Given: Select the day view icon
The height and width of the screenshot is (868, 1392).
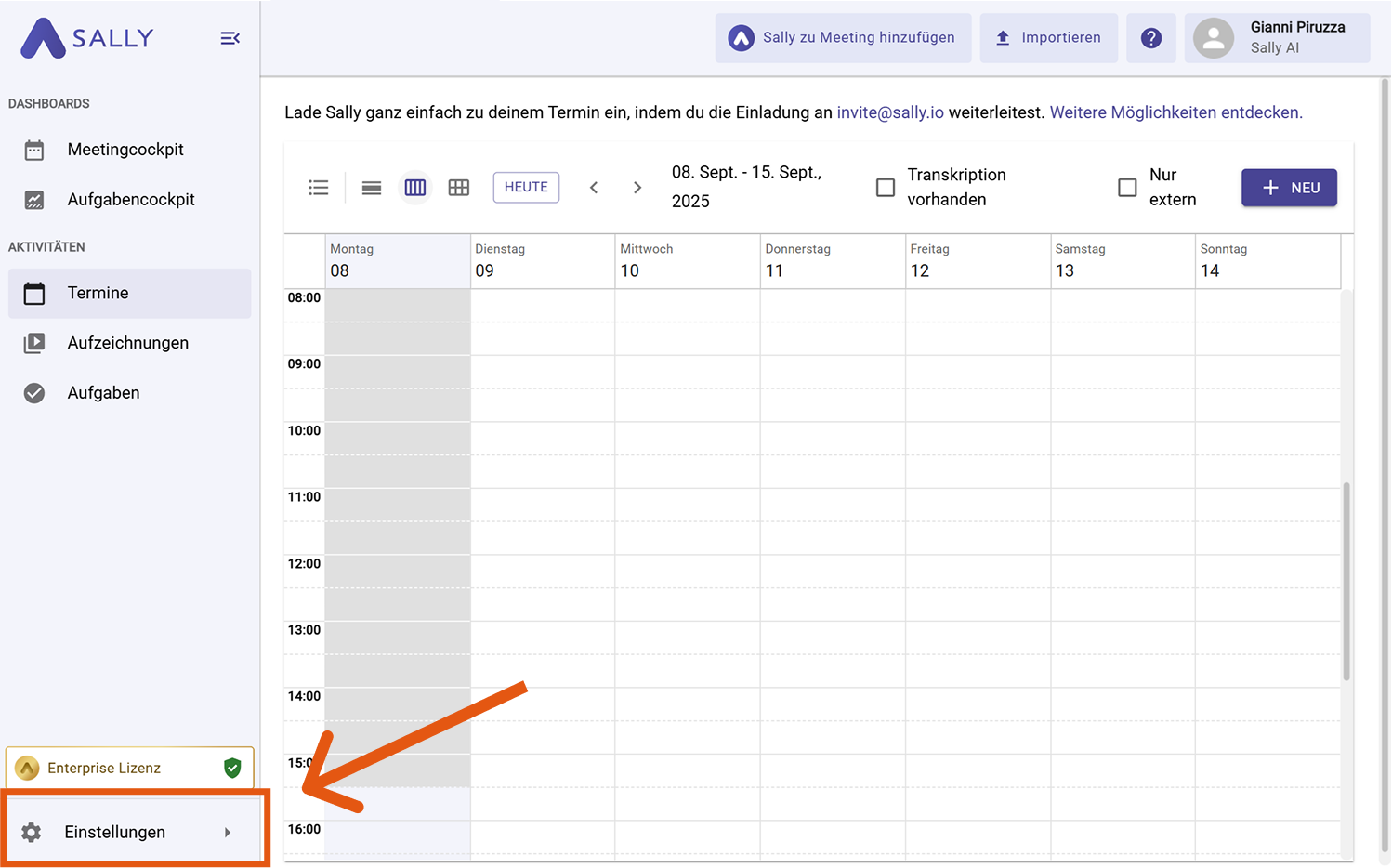Looking at the screenshot, I should click(372, 188).
